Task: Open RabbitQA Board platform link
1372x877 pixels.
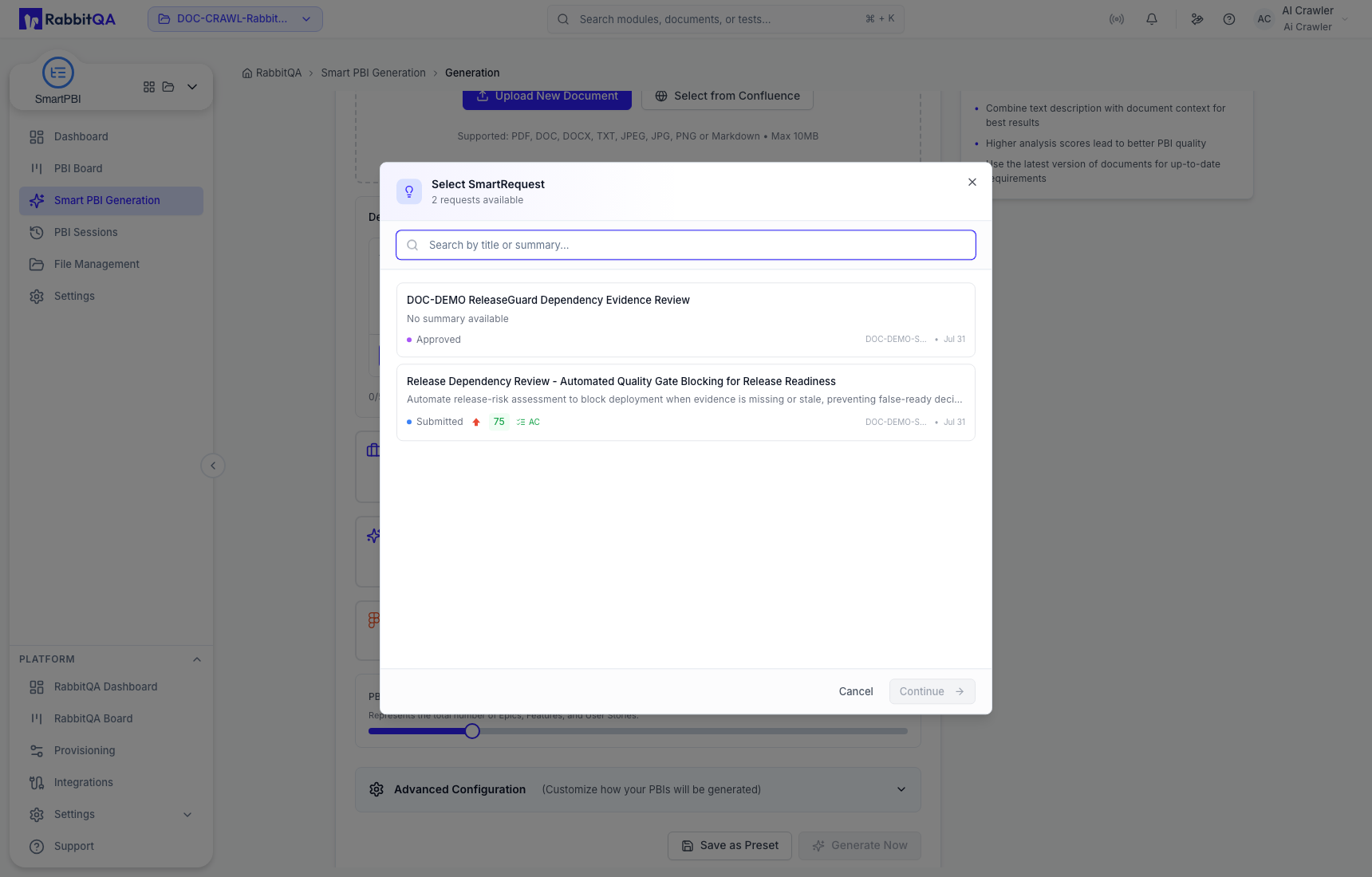Action: (x=111, y=719)
